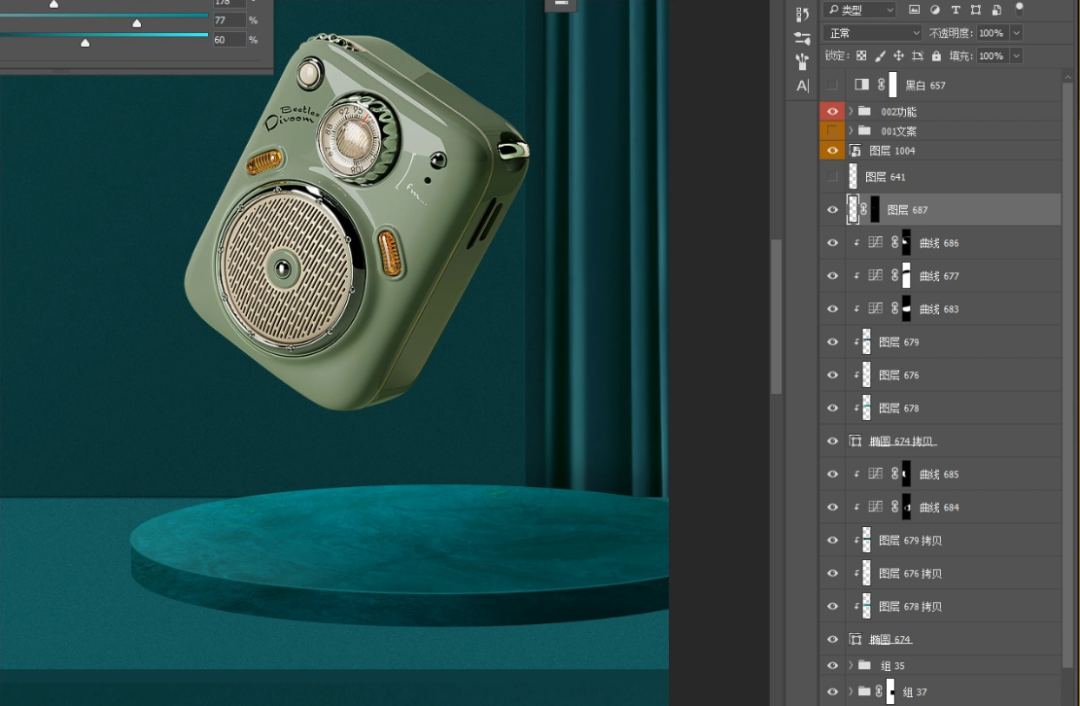Select layer 曲线 684
Image resolution: width=1080 pixels, height=706 pixels.
coord(940,507)
